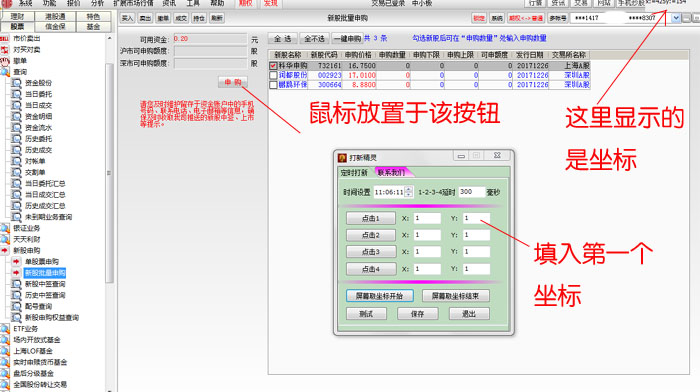Uncheck the 科华申购 row checkbox
700x392 pixels.
coord(273,66)
